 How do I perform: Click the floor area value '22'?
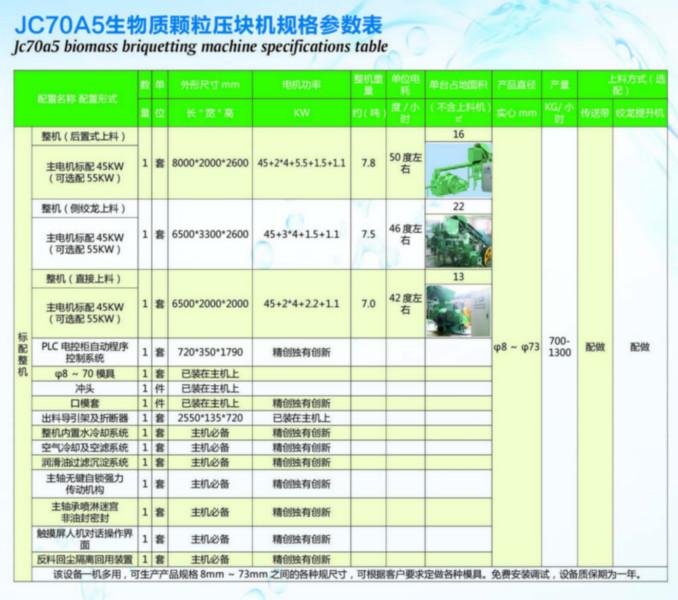click(x=459, y=207)
